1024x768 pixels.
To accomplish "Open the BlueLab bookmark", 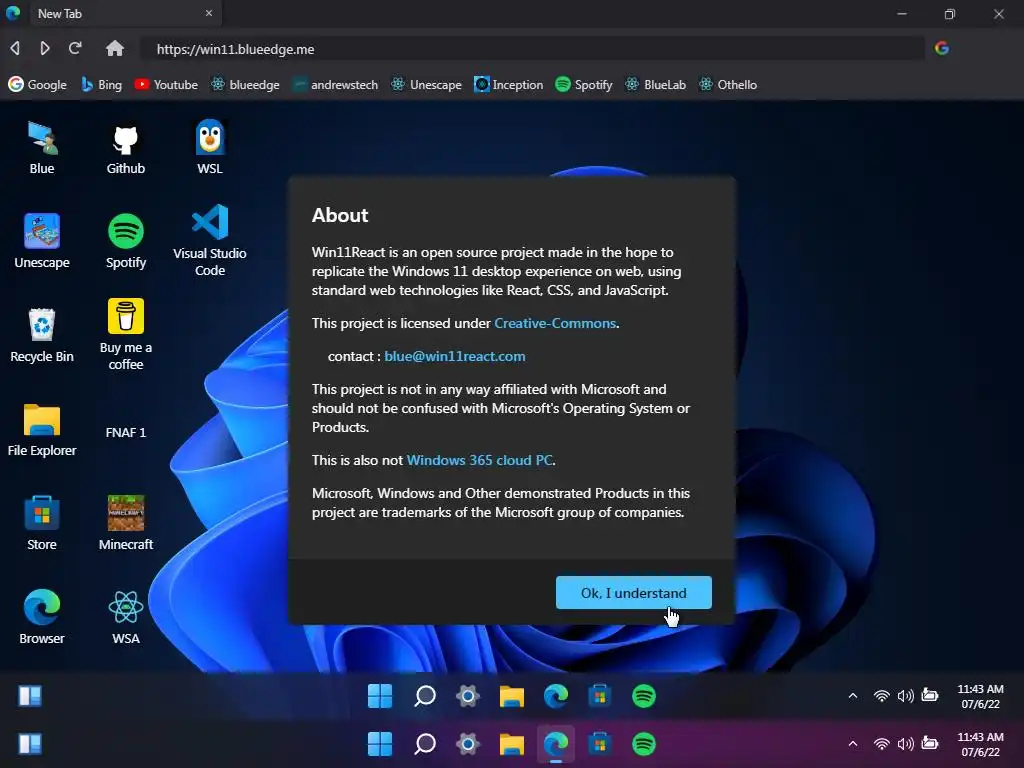I will tap(655, 85).
